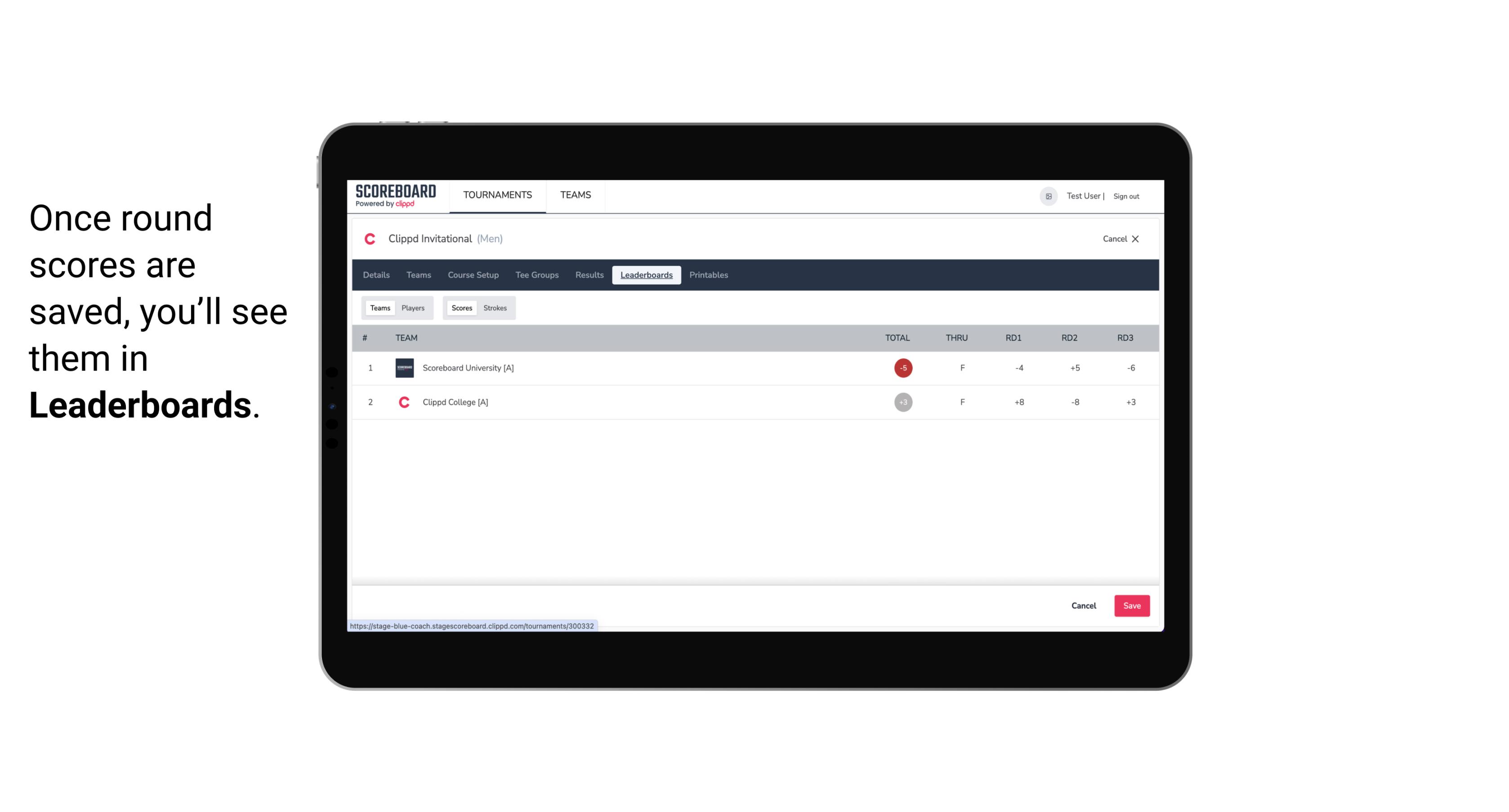Image resolution: width=1509 pixels, height=812 pixels.
Task: Click the Scores filter button
Action: pyautogui.click(x=462, y=307)
